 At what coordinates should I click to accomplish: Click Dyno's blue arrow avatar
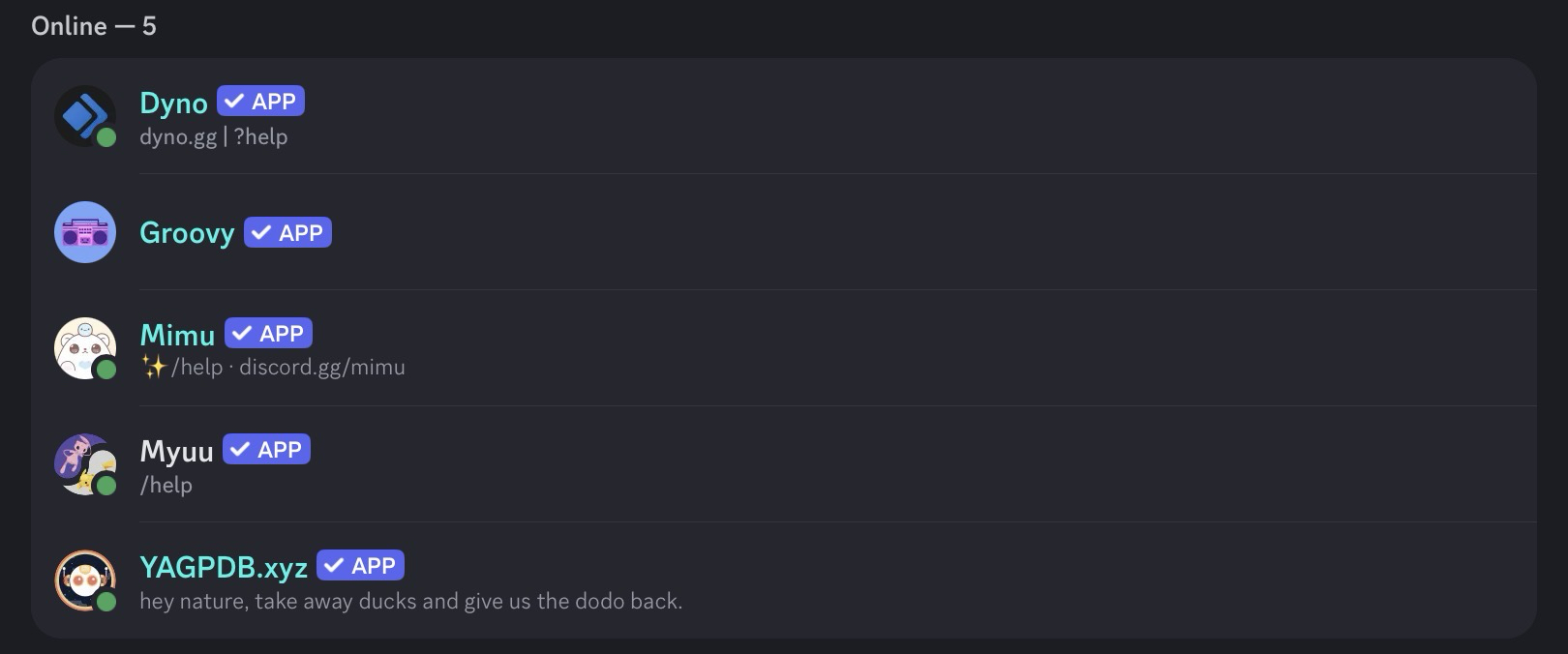pyautogui.click(x=84, y=116)
